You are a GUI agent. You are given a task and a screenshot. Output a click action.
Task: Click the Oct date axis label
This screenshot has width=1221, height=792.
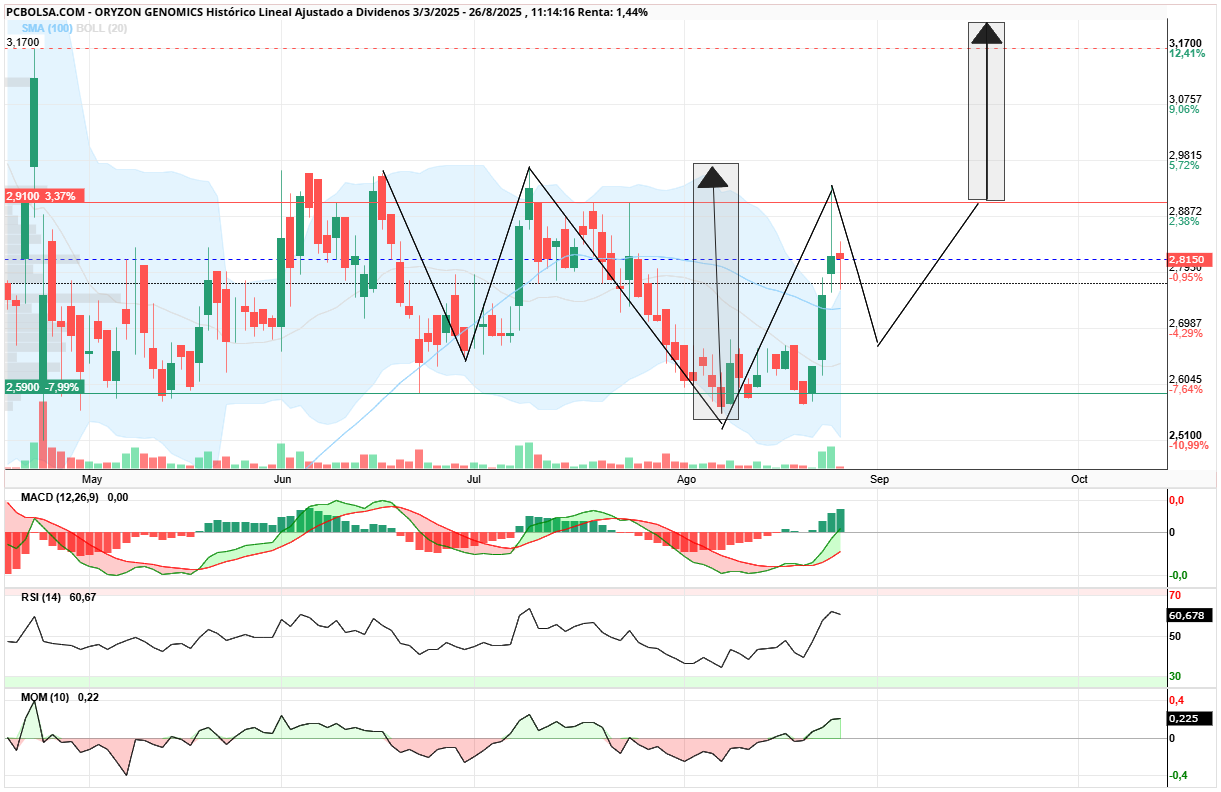point(1079,480)
